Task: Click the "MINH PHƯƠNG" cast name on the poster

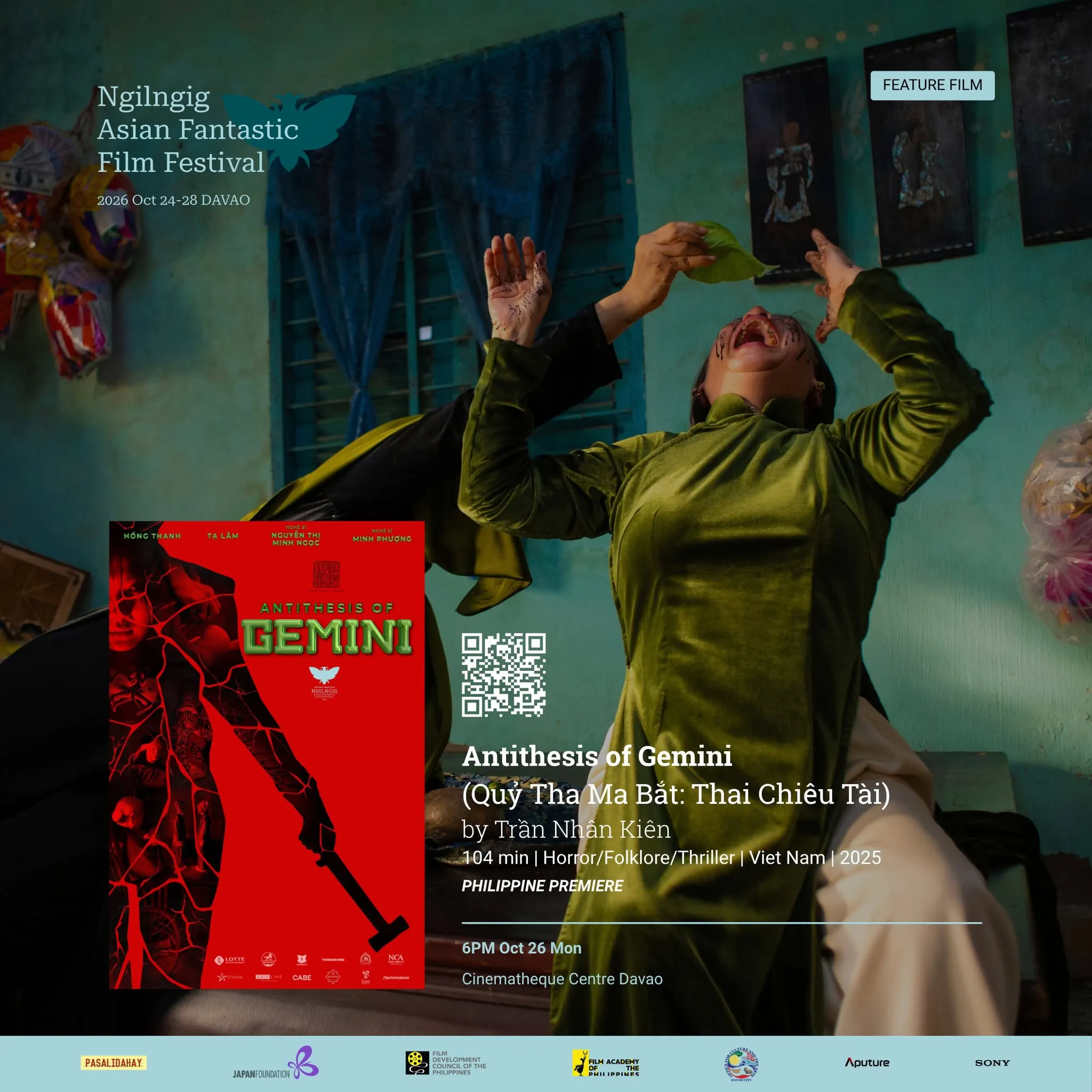Action: click(x=382, y=539)
